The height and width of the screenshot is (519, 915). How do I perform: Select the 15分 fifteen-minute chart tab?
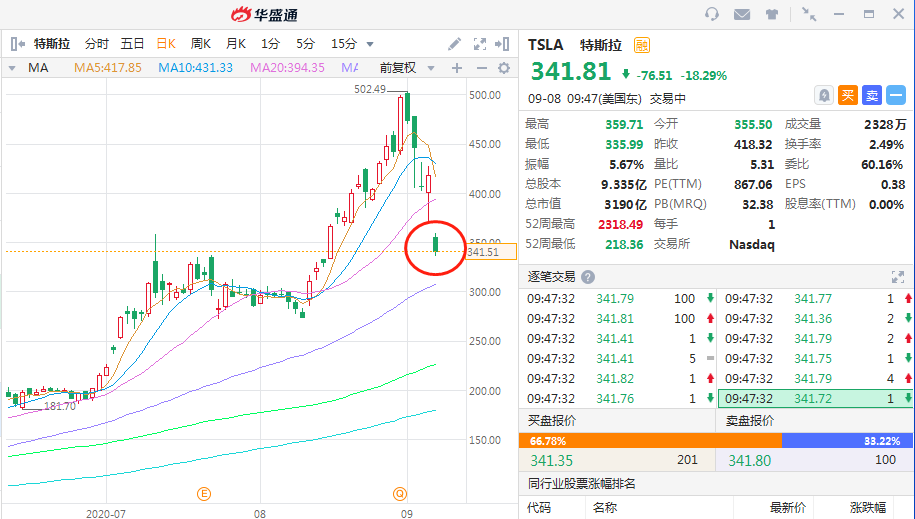click(x=344, y=44)
